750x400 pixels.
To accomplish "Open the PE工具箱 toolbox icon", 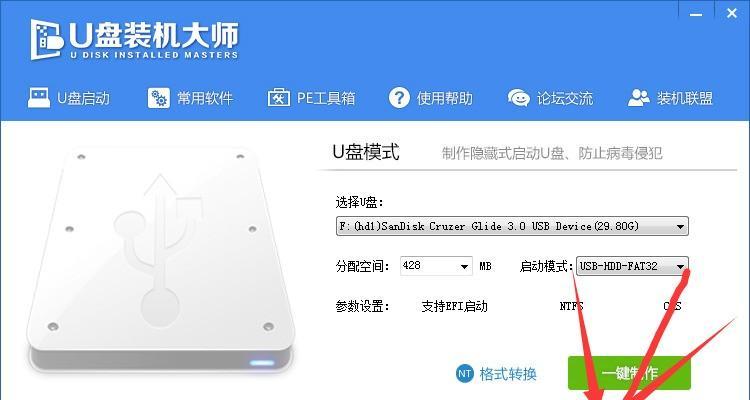I will [278, 98].
